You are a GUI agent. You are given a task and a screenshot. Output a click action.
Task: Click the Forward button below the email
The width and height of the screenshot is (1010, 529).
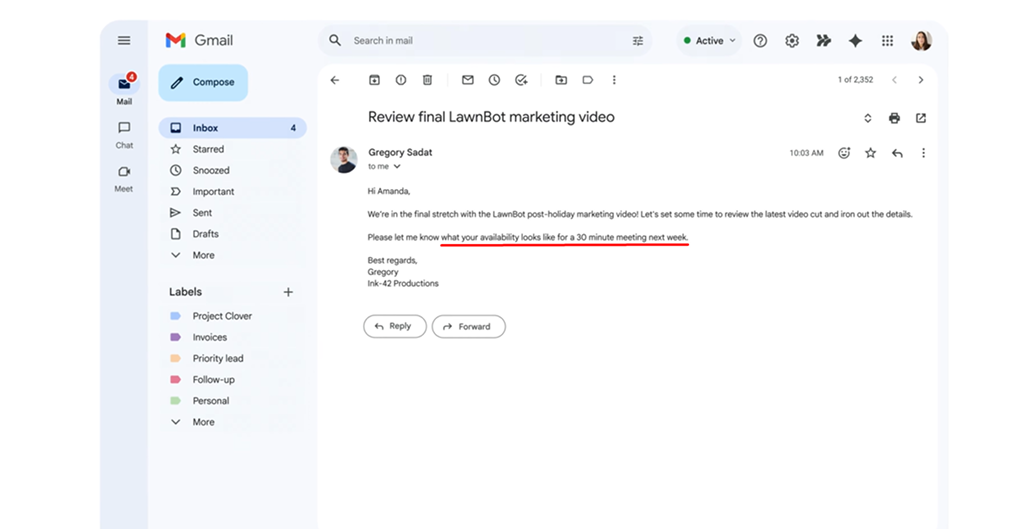click(x=468, y=326)
